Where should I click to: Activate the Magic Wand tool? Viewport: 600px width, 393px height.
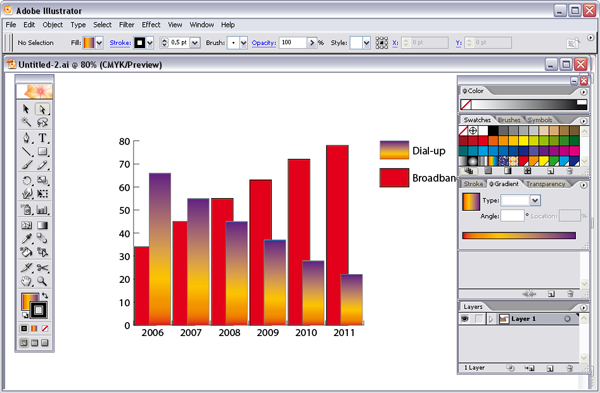click(x=26, y=122)
